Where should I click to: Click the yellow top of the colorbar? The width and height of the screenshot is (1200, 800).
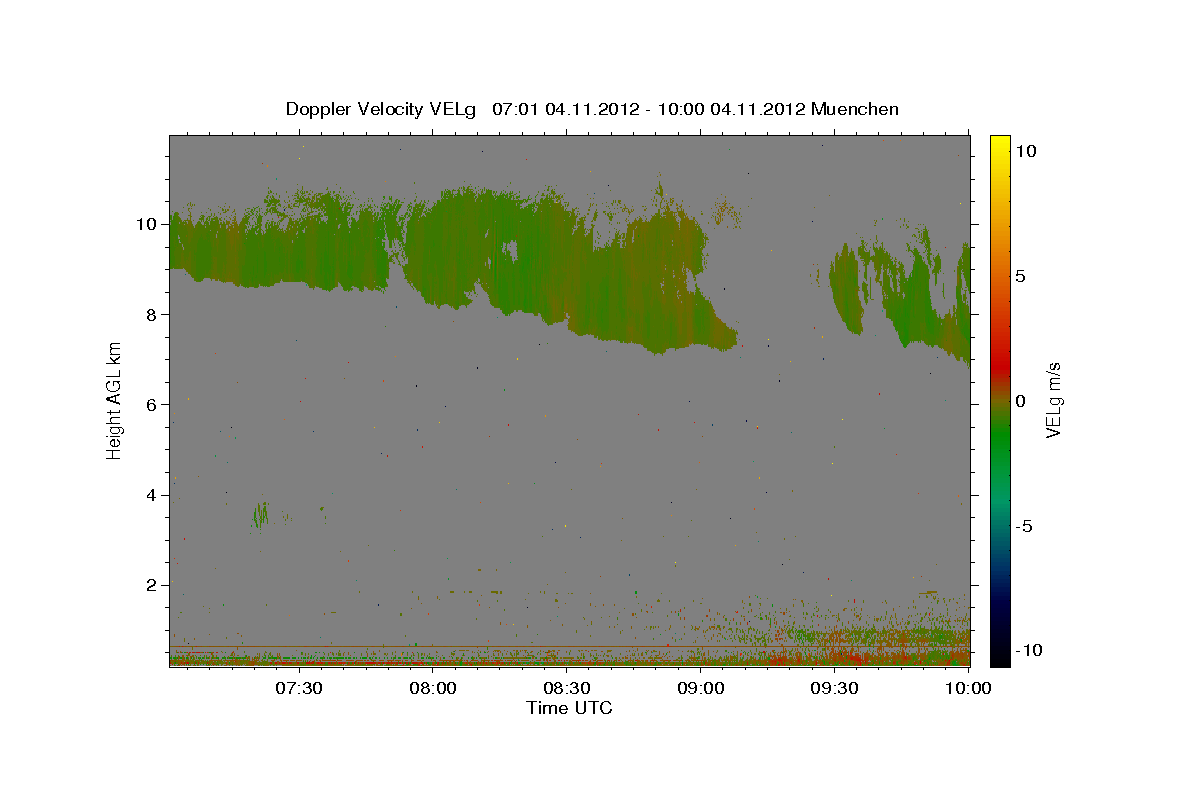coord(1000,145)
